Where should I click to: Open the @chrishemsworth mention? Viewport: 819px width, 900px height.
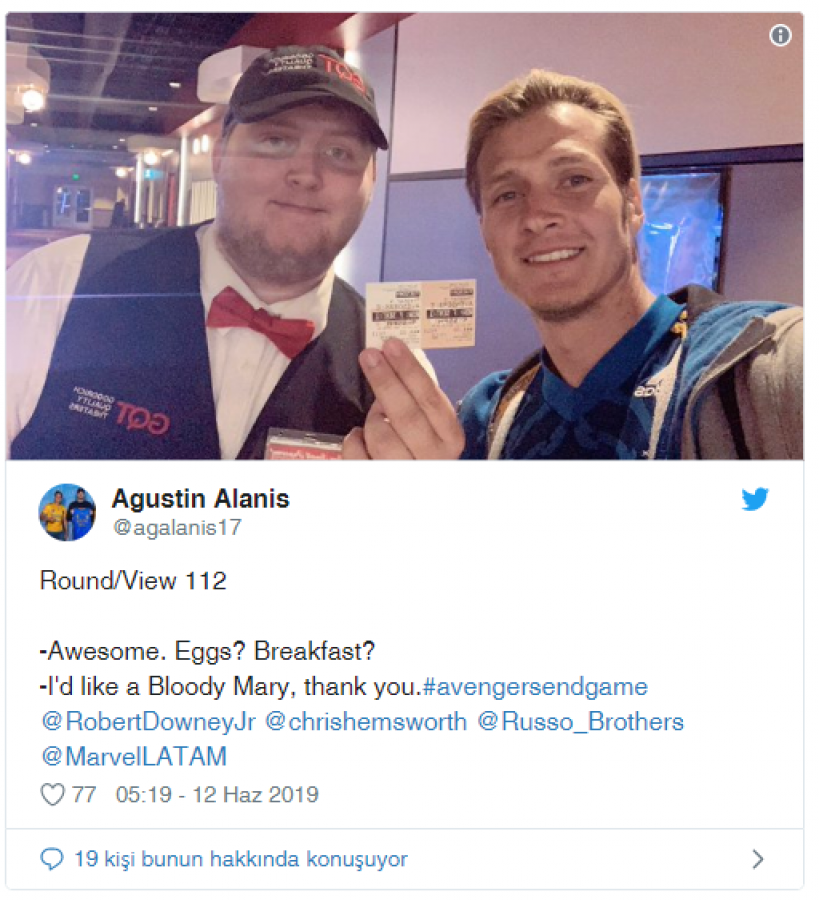pyautogui.click(x=366, y=722)
